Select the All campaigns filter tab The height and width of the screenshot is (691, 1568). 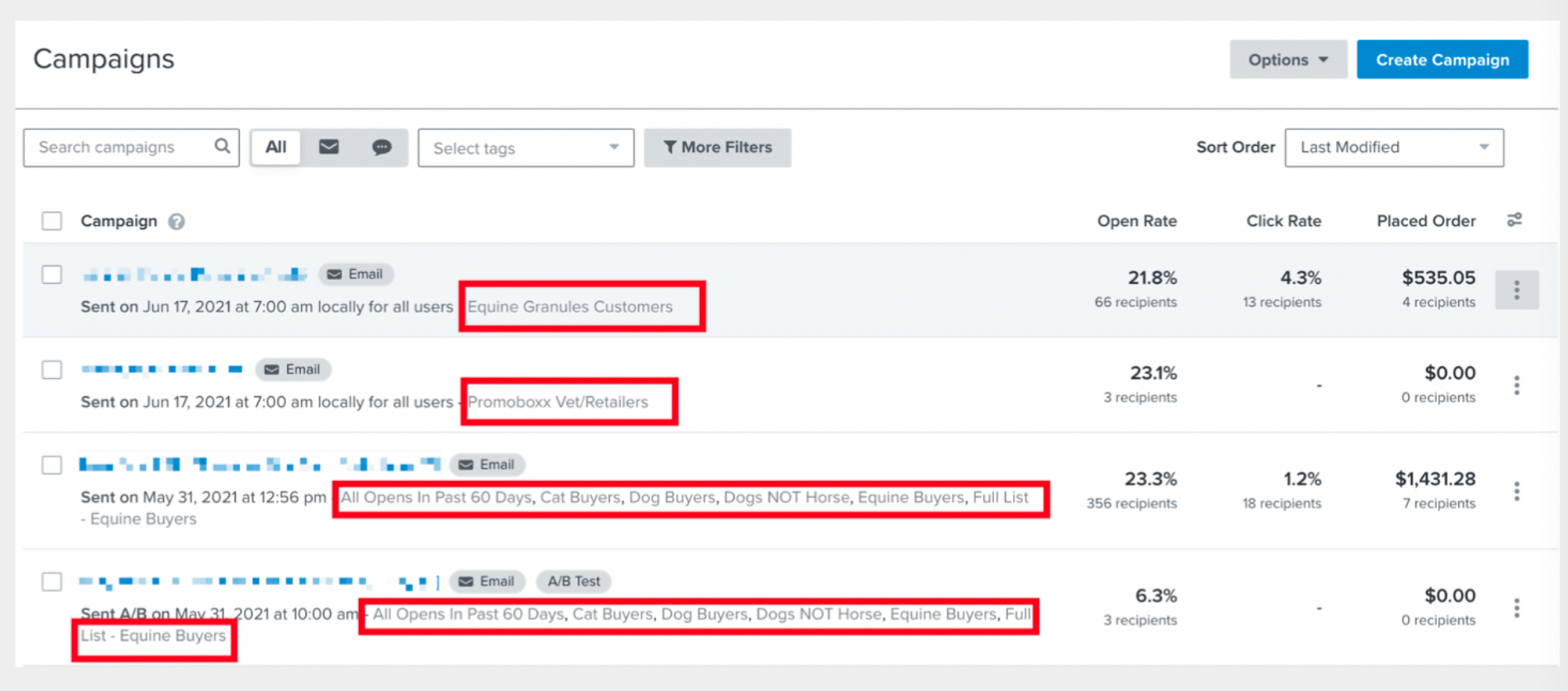[276, 147]
